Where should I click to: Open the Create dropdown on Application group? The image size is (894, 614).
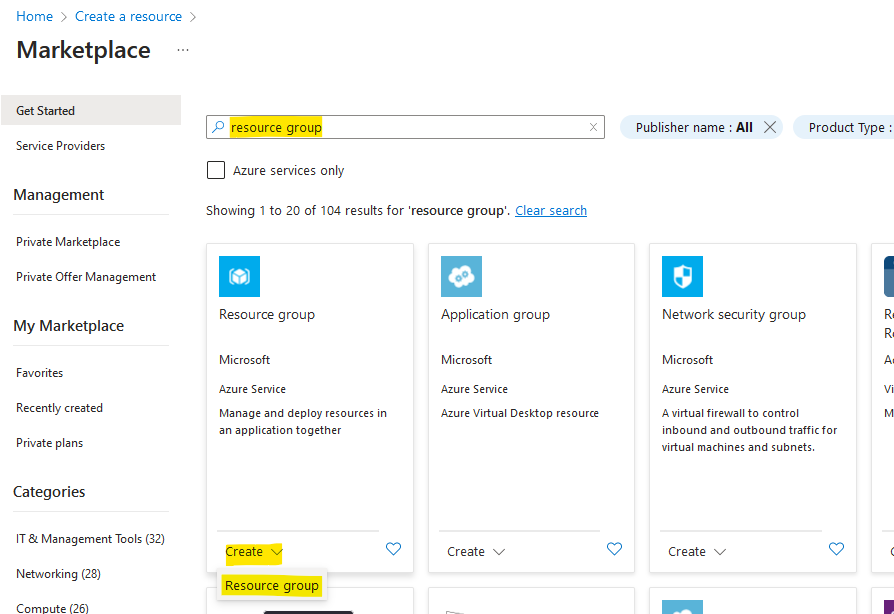tap(476, 551)
